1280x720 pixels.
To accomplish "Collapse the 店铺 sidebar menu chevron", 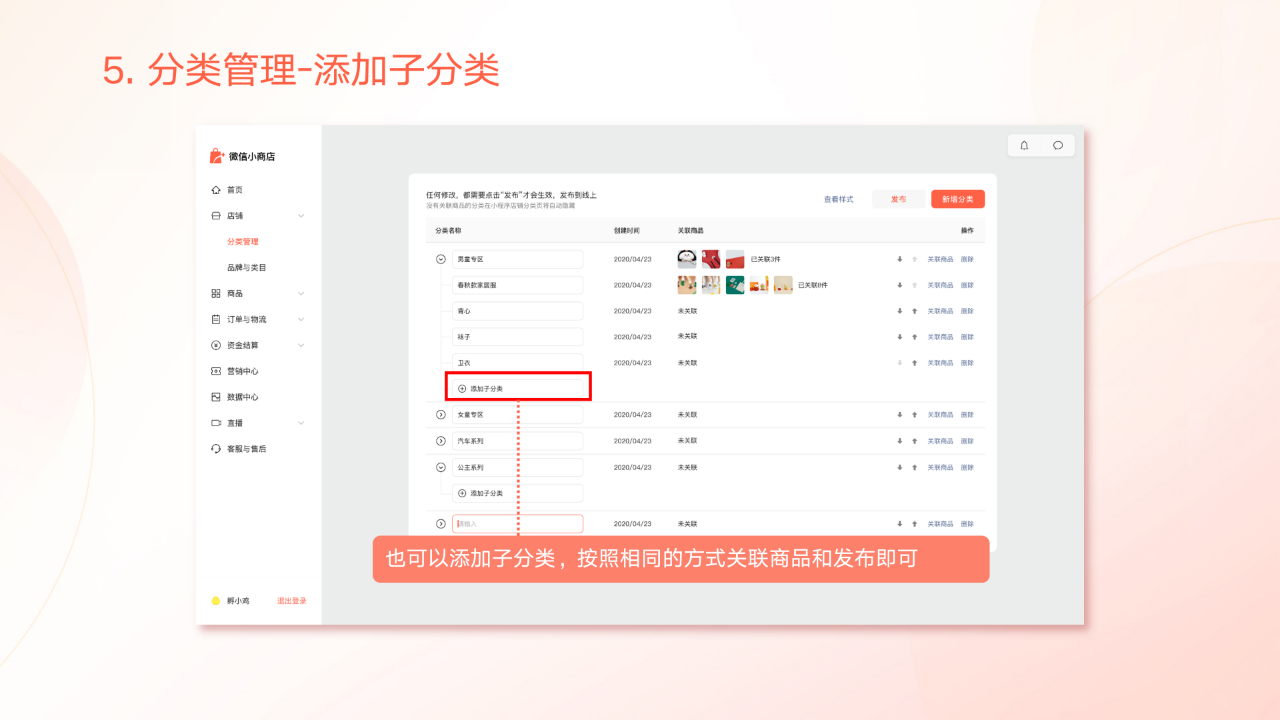I will click(x=301, y=216).
